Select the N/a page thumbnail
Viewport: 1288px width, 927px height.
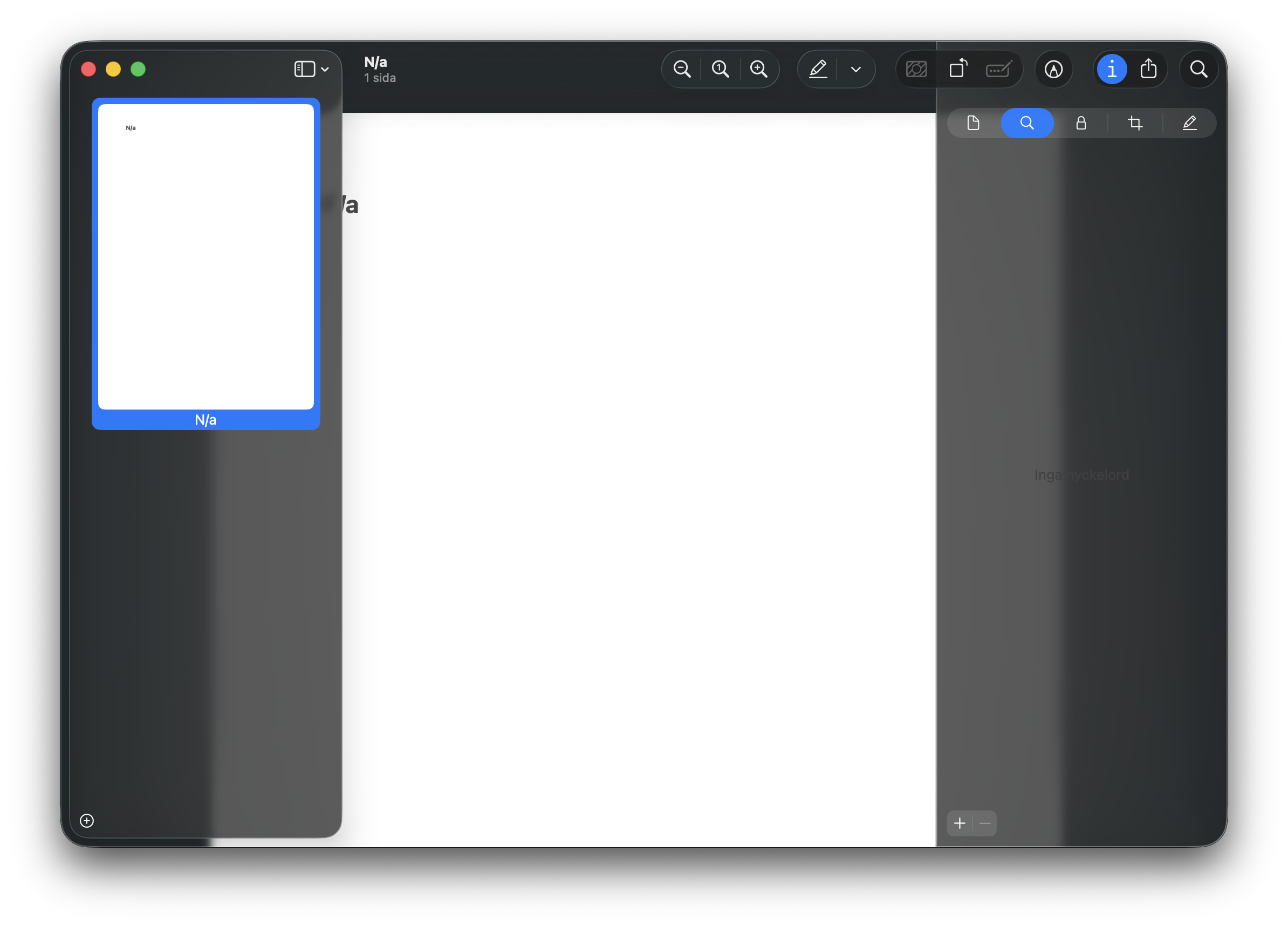coord(205,257)
